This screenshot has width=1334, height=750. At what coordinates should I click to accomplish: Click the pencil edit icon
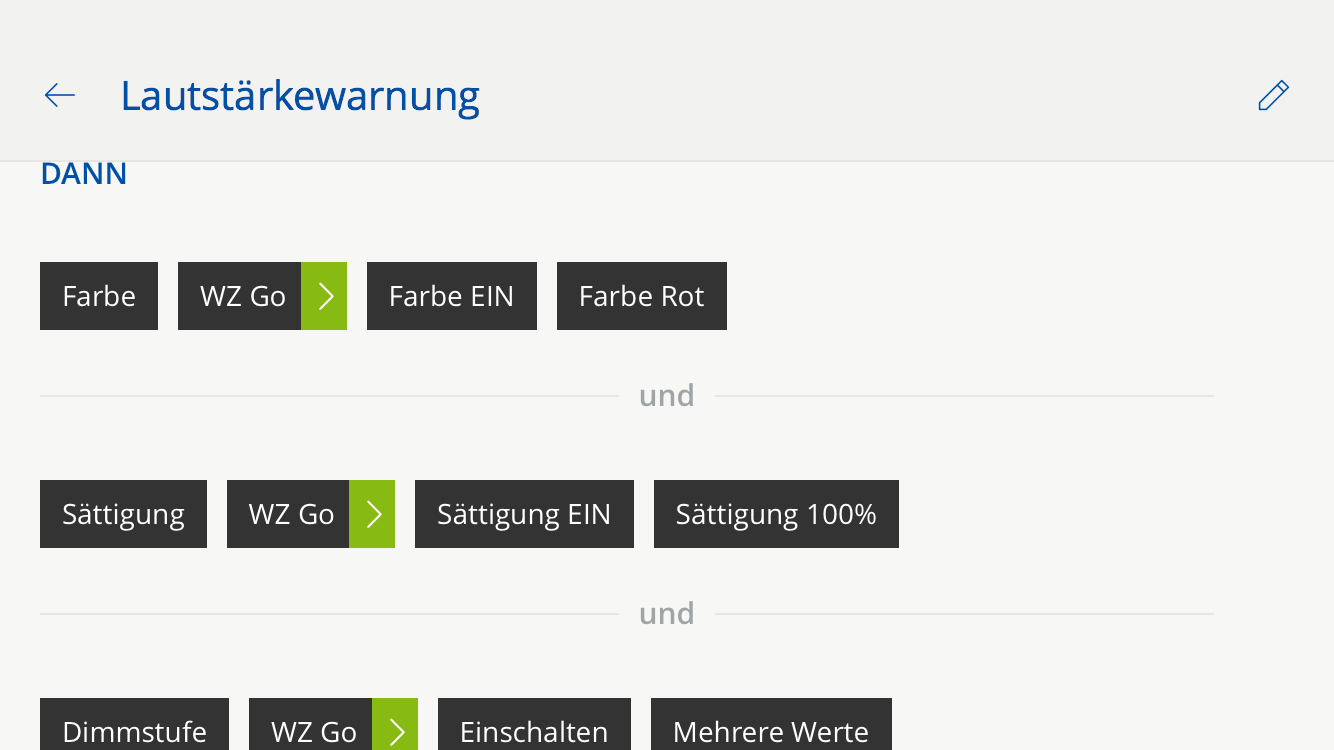tap(1273, 95)
